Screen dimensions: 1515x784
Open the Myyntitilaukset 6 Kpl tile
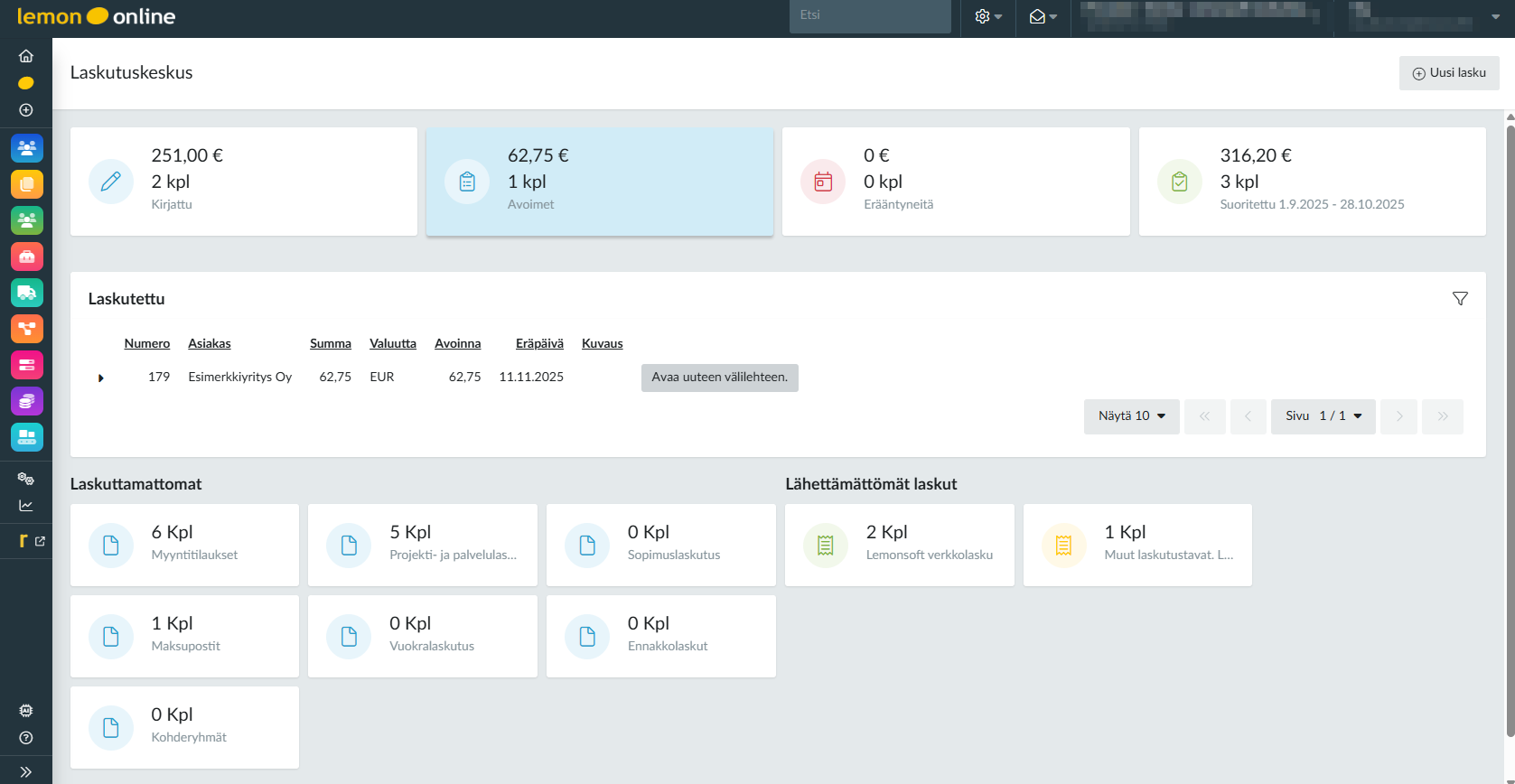pyautogui.click(x=184, y=546)
